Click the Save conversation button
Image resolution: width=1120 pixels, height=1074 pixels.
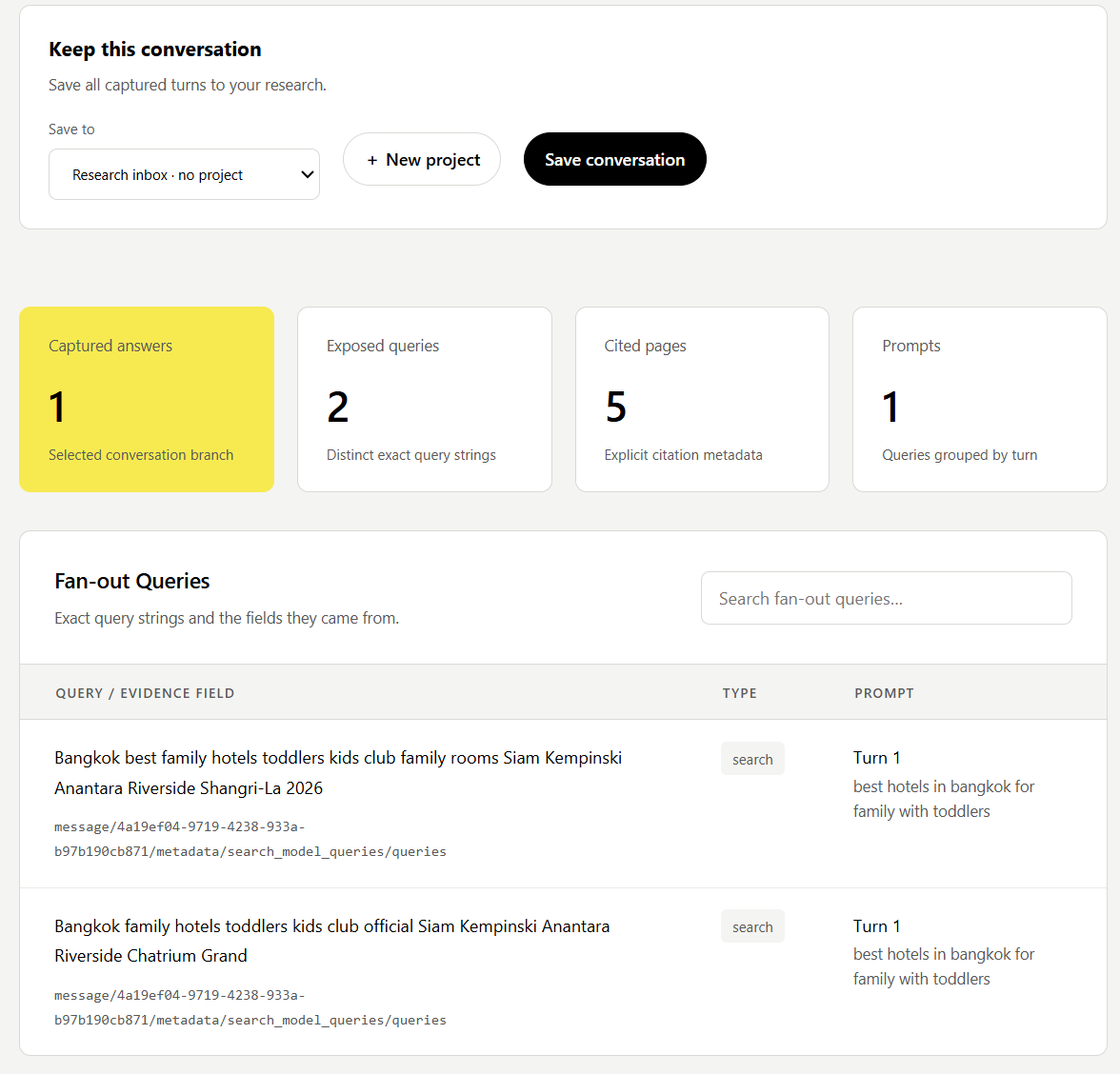615,159
